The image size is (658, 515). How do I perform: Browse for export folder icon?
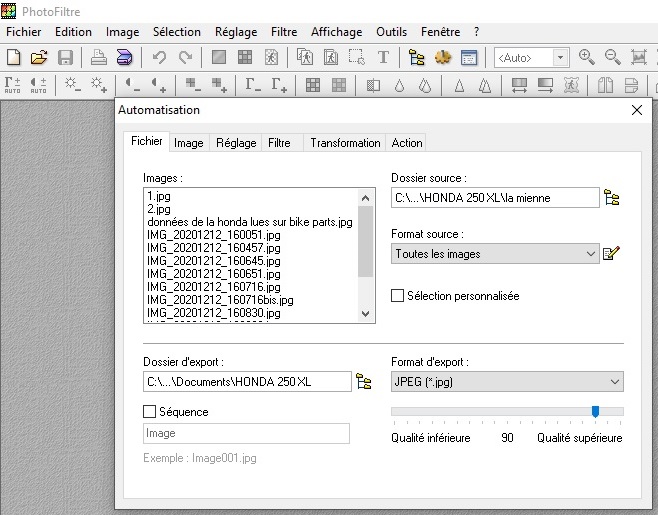point(364,382)
